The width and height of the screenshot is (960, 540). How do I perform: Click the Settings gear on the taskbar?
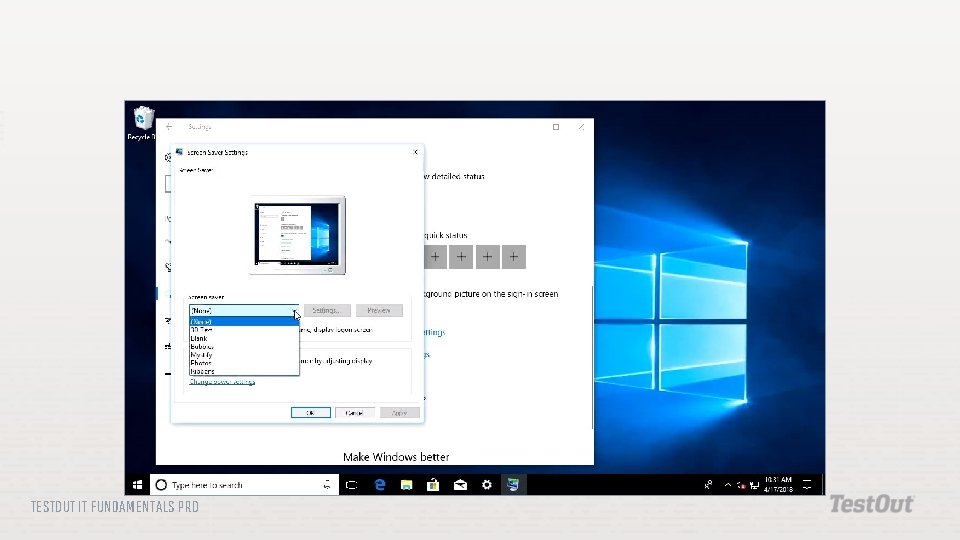click(x=487, y=485)
